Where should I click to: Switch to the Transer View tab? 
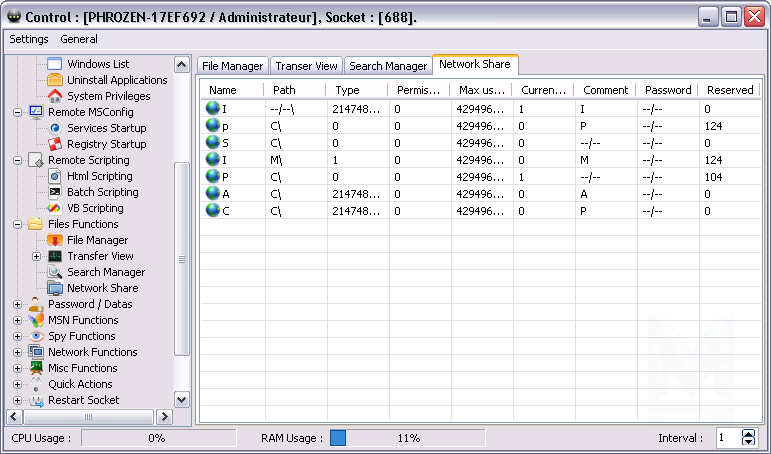(x=306, y=66)
